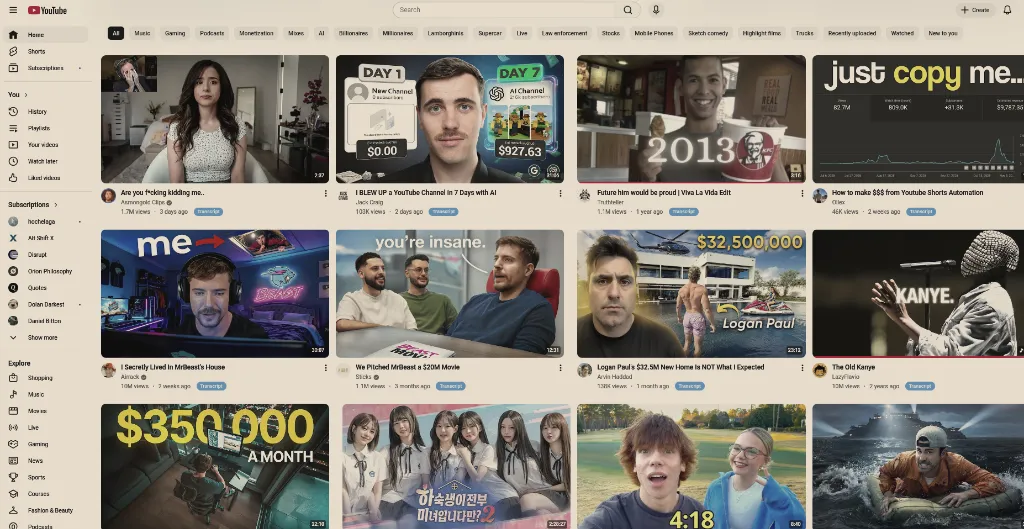Open News in Explore section
Viewport: 1024px width, 529px height.
pyautogui.click(x=45, y=460)
